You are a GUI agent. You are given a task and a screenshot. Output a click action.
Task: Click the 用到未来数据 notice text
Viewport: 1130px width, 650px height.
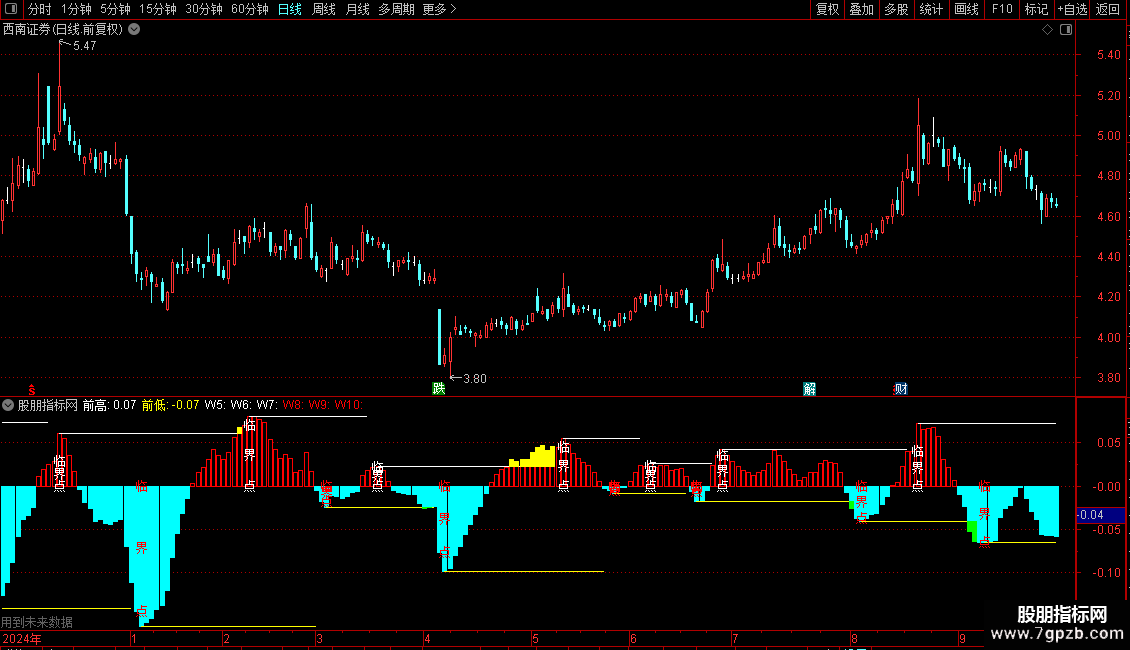click(37, 622)
